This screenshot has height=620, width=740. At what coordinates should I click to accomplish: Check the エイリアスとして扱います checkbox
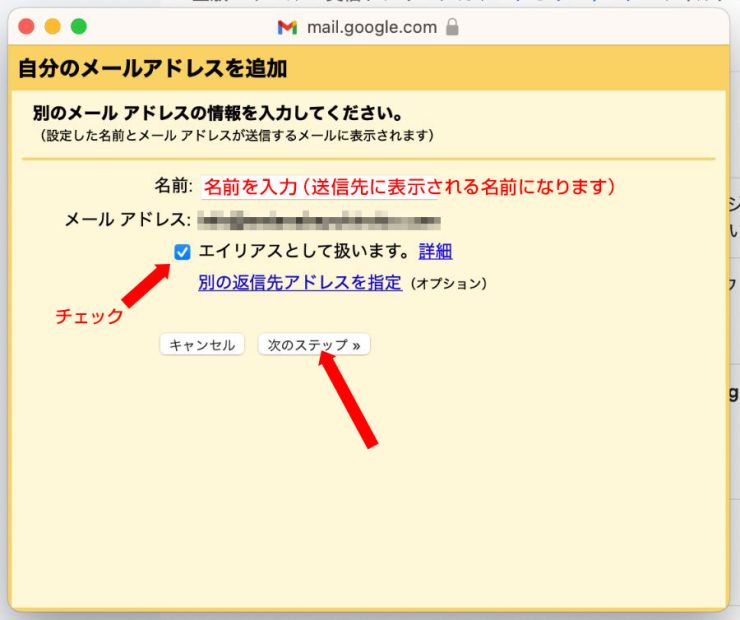pyautogui.click(x=182, y=252)
